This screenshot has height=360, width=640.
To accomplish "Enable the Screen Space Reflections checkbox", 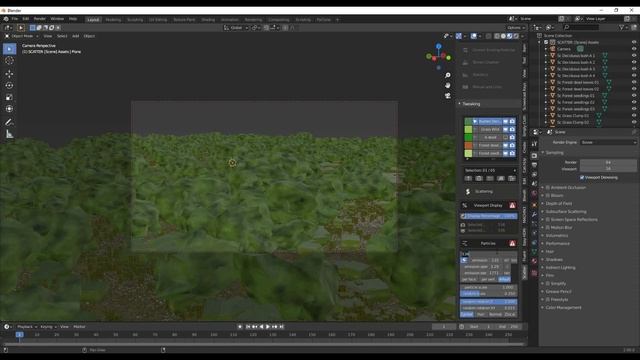I will click(x=548, y=220).
